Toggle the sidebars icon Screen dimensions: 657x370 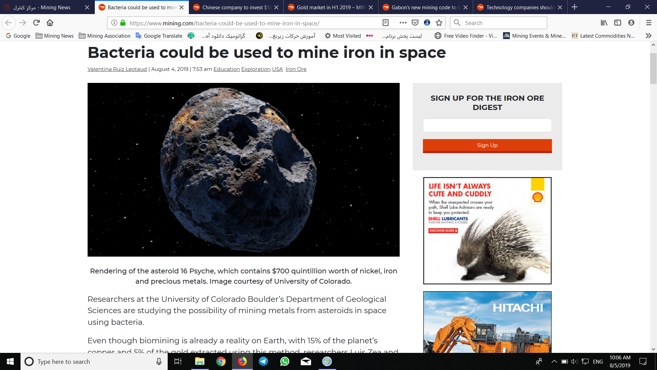coord(618,23)
